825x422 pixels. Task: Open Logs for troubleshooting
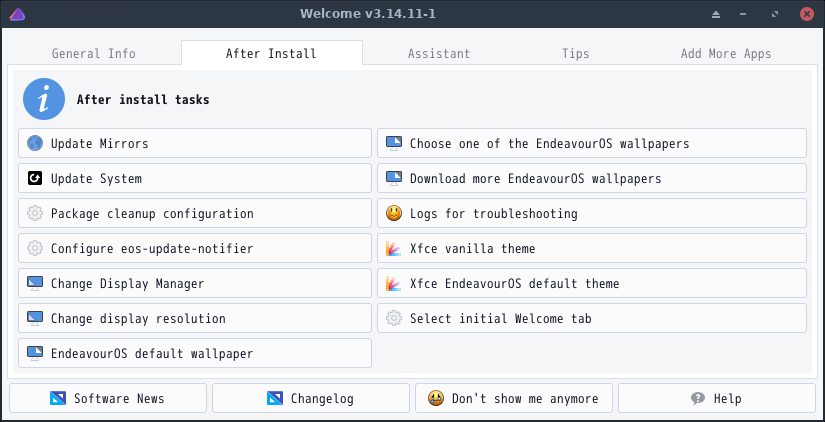(x=592, y=213)
